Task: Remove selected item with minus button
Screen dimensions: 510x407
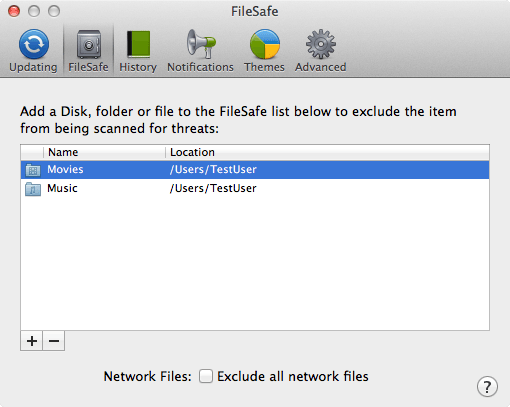Action: tap(54, 341)
